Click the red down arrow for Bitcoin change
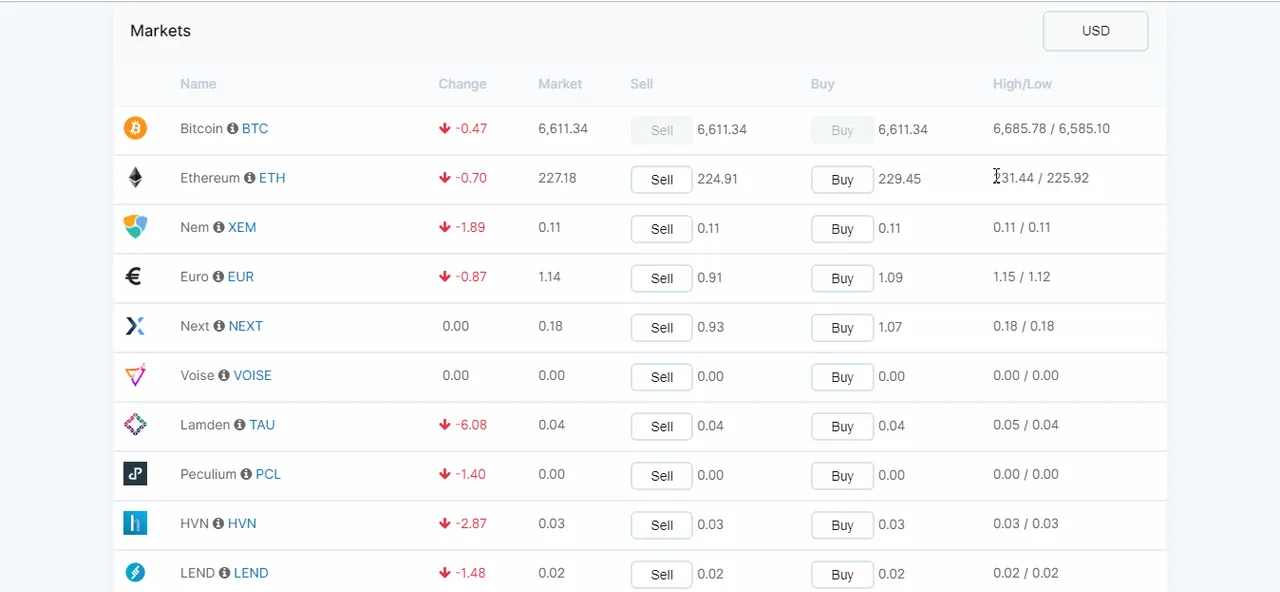This screenshot has height=592, width=1280. [445, 129]
